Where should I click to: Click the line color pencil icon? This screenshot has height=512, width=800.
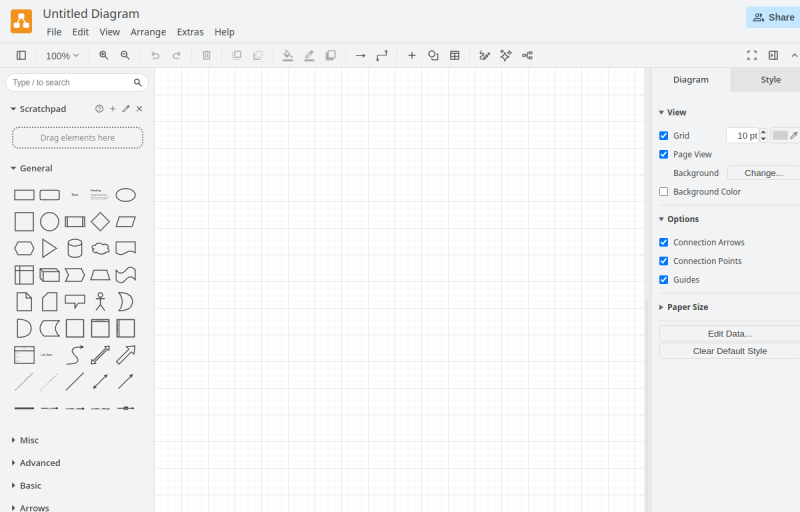[309, 56]
